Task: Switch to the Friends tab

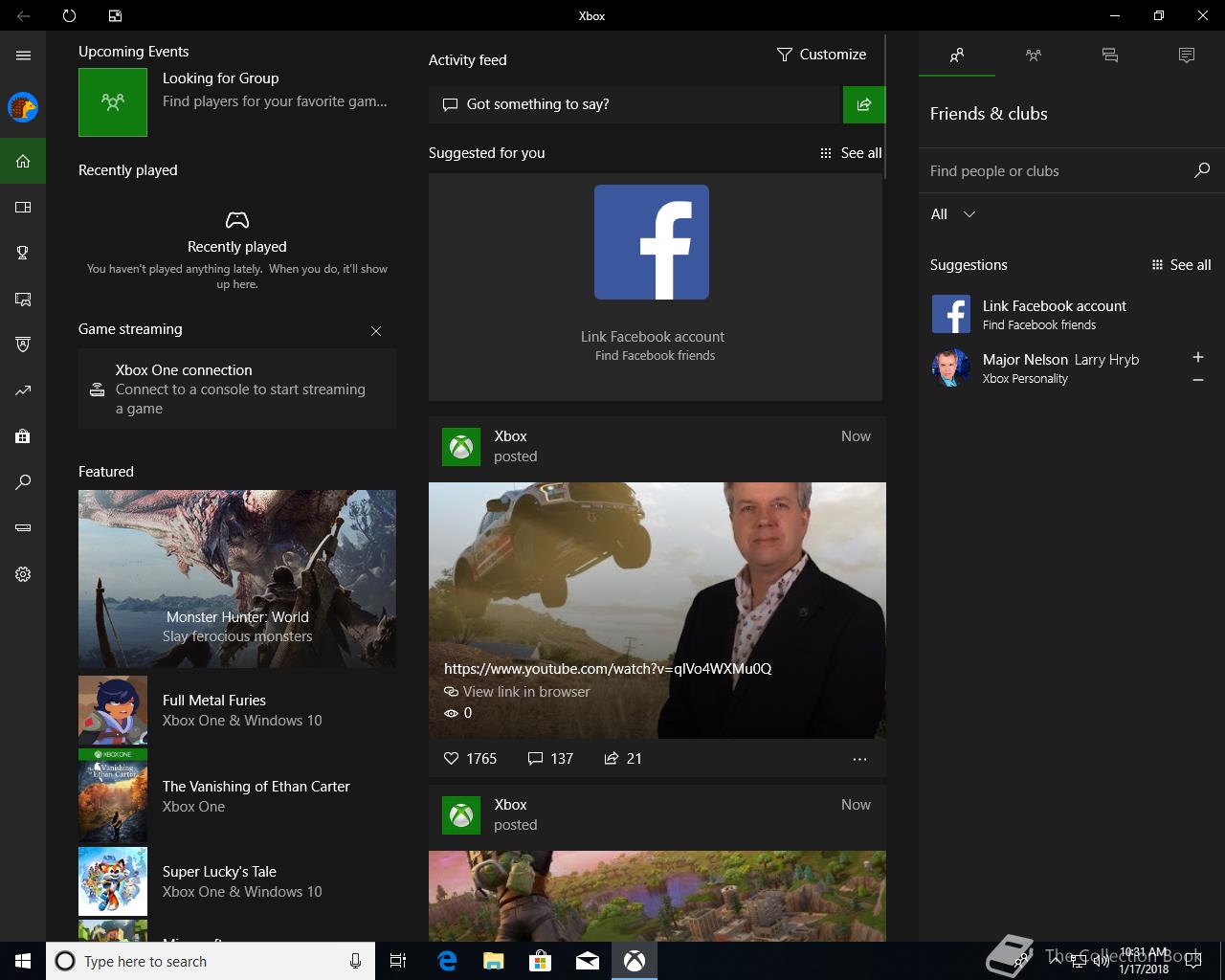Action: pyautogui.click(x=957, y=56)
